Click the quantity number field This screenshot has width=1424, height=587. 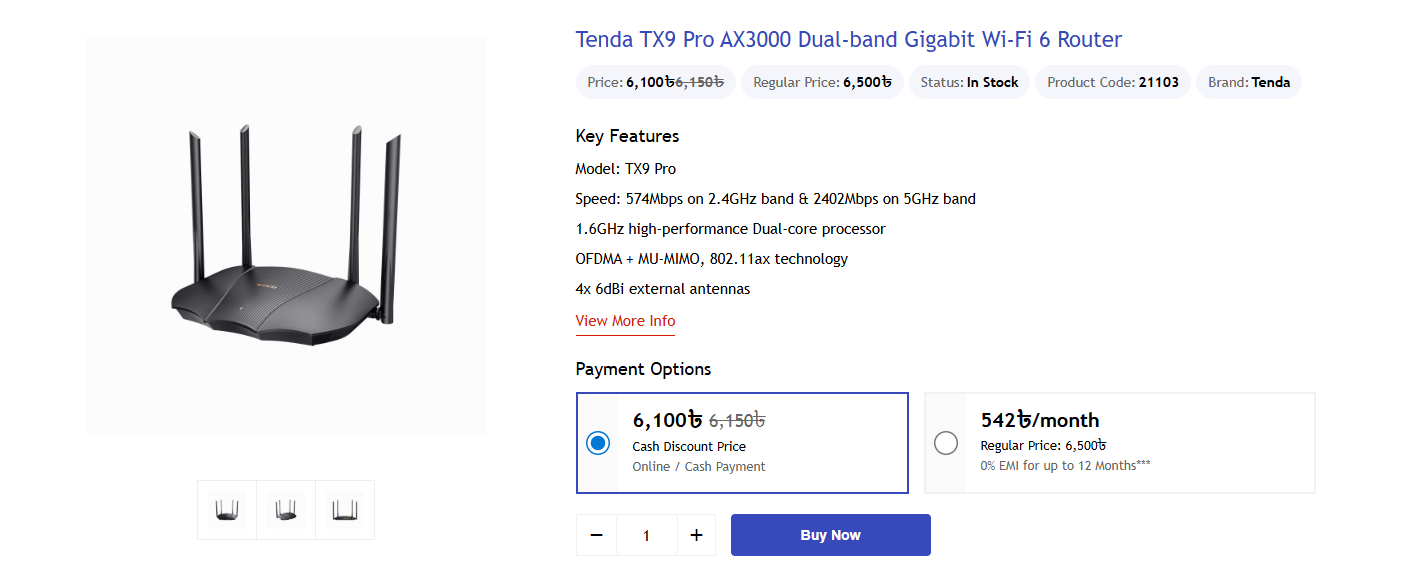pyautogui.click(x=646, y=534)
